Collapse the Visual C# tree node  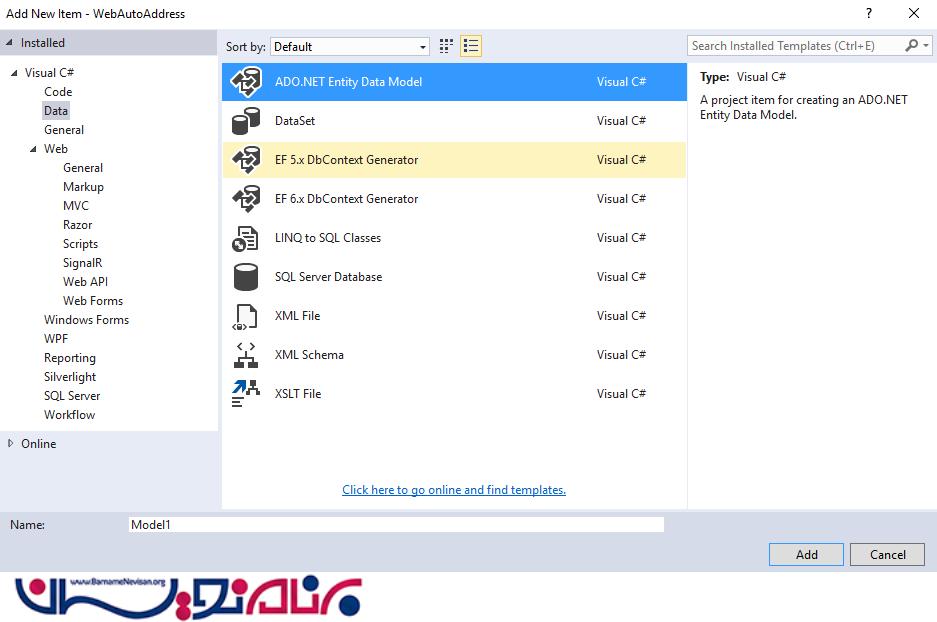pos(14,73)
